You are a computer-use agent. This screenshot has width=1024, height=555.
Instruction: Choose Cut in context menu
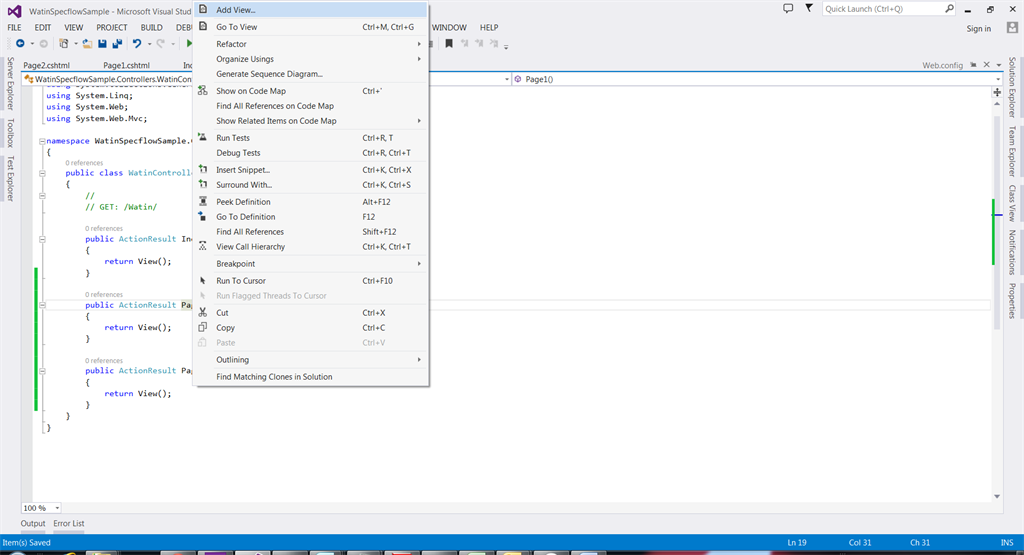(x=311, y=313)
